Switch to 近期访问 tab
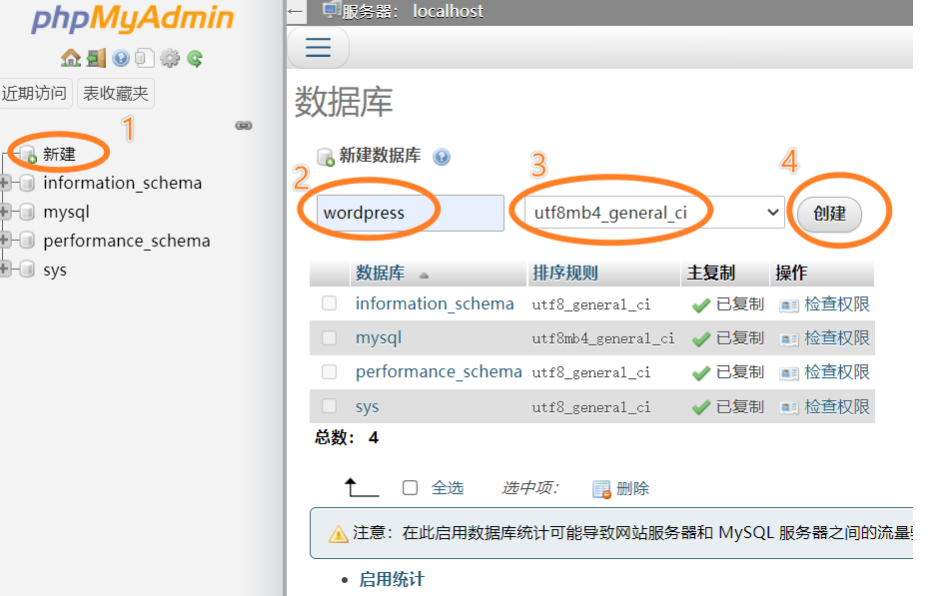 coord(34,94)
